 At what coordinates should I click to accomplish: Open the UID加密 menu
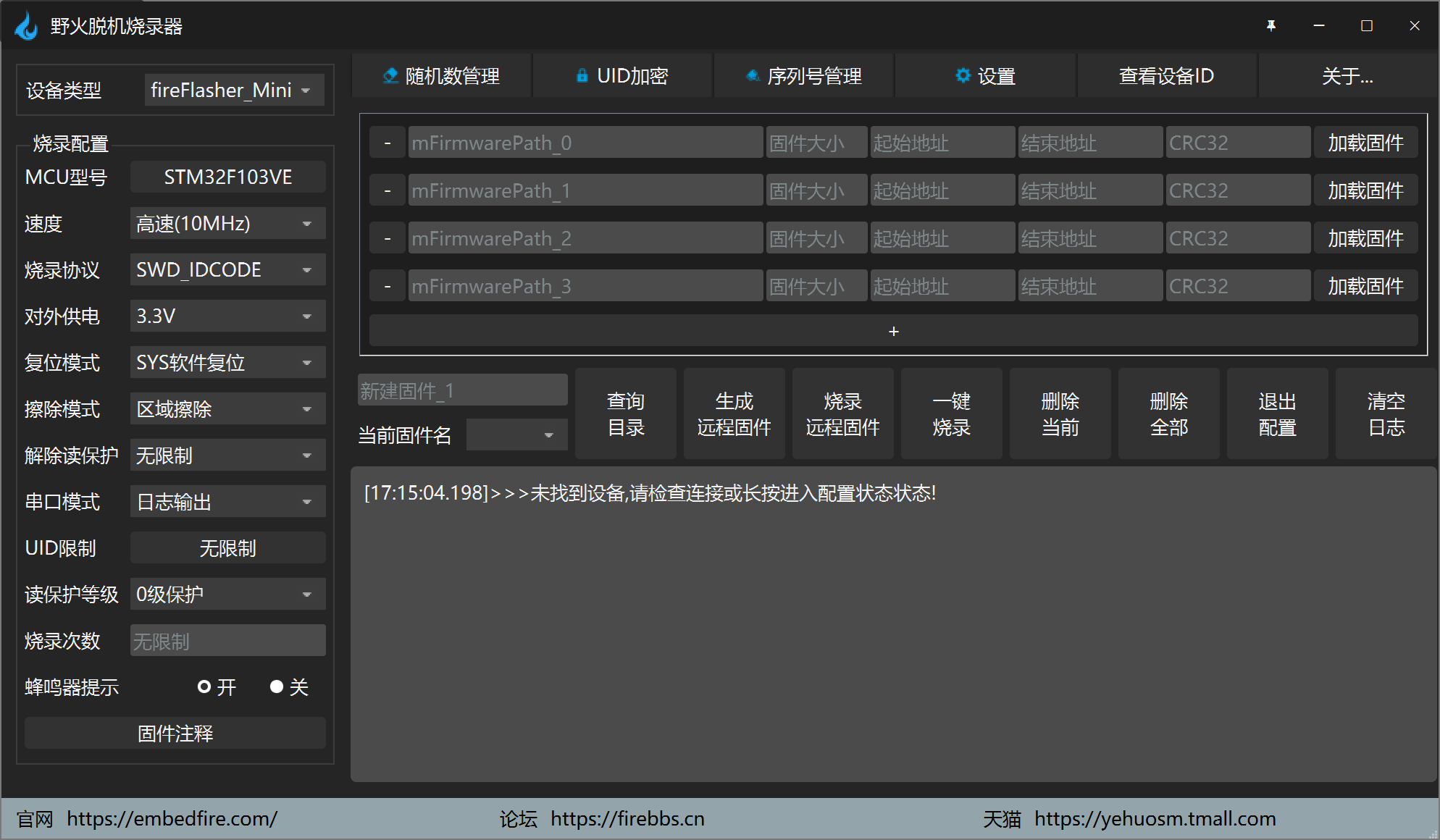point(623,75)
